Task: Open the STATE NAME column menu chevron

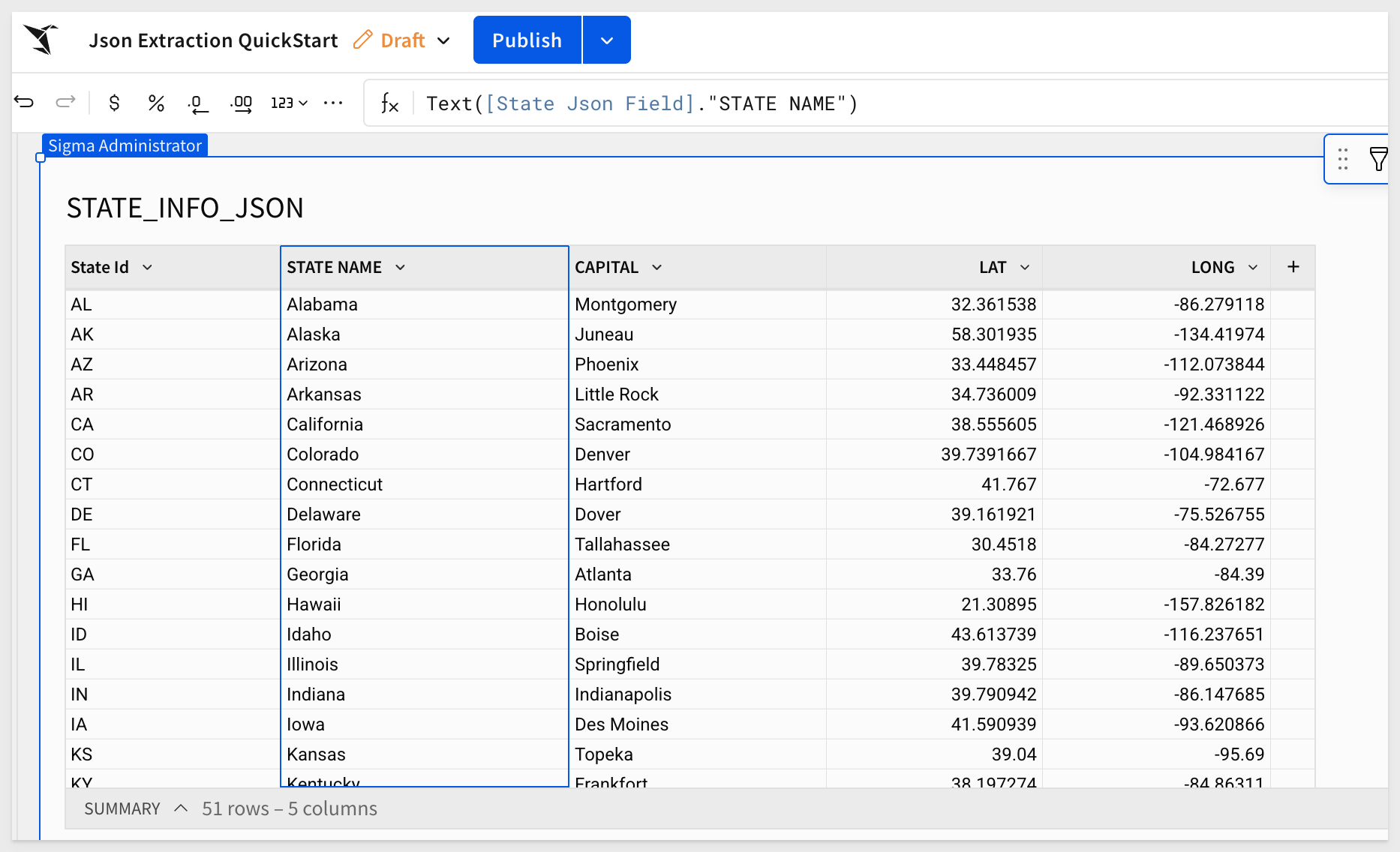Action: [401, 268]
